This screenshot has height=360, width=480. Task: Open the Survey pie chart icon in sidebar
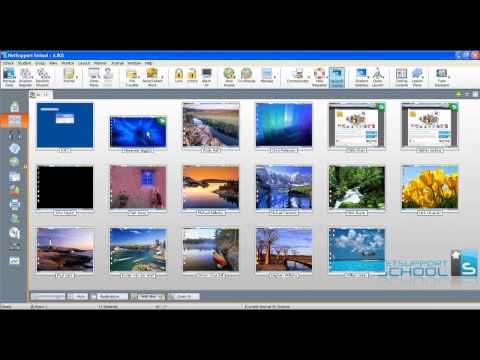(14, 191)
